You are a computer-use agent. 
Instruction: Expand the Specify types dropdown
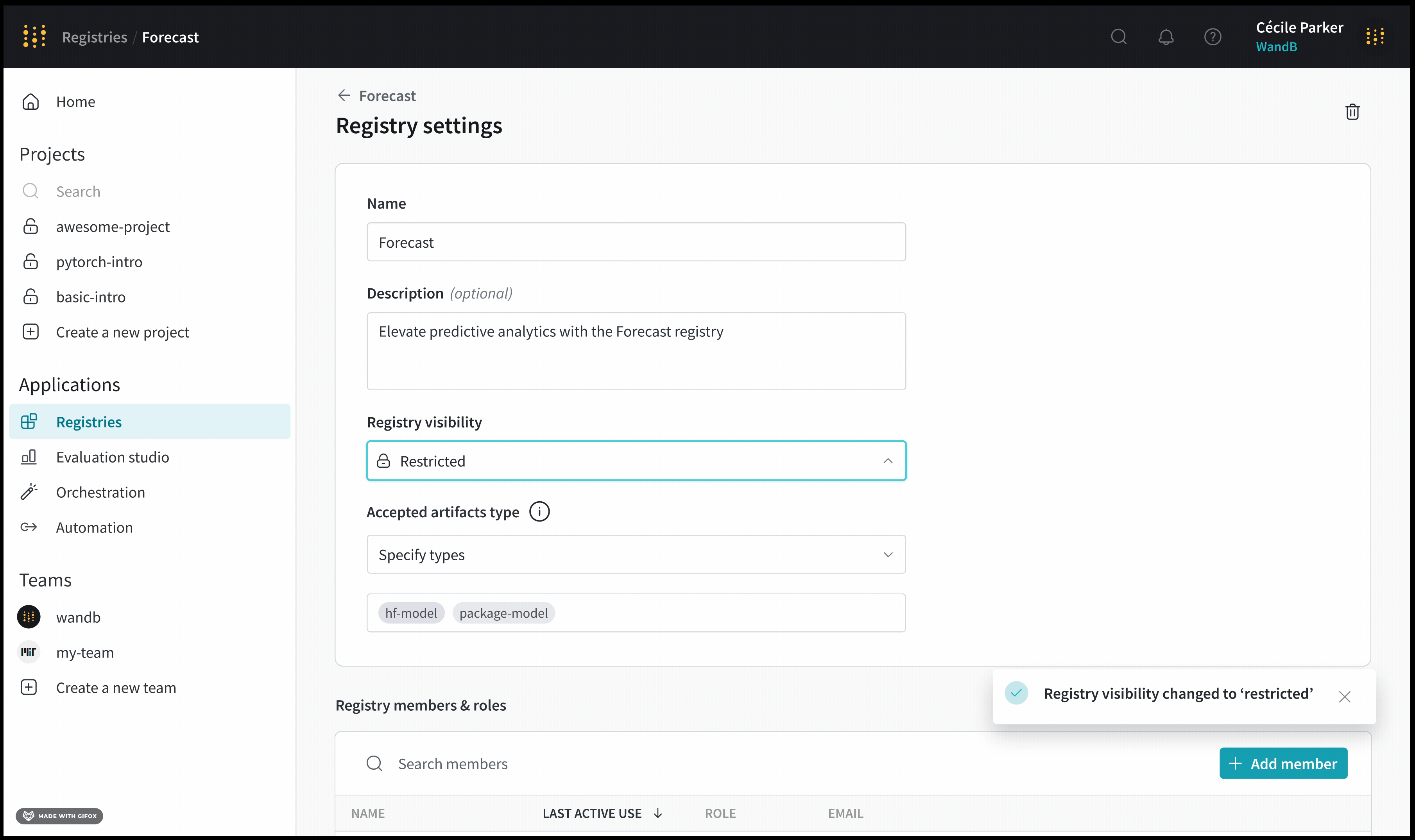(x=887, y=555)
